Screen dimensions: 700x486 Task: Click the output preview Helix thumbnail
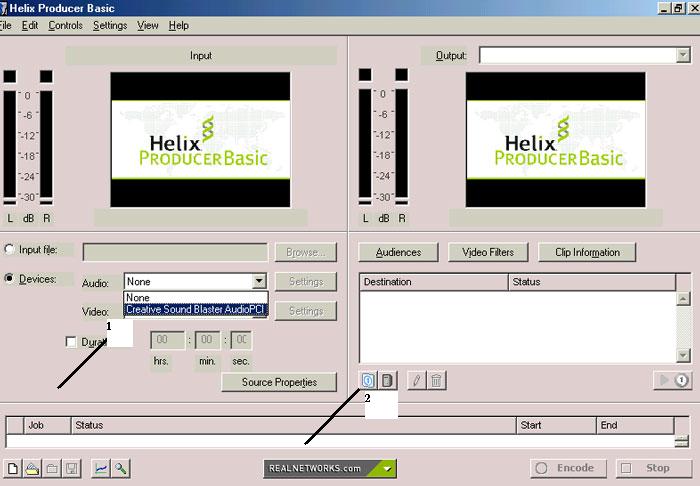coord(556,140)
